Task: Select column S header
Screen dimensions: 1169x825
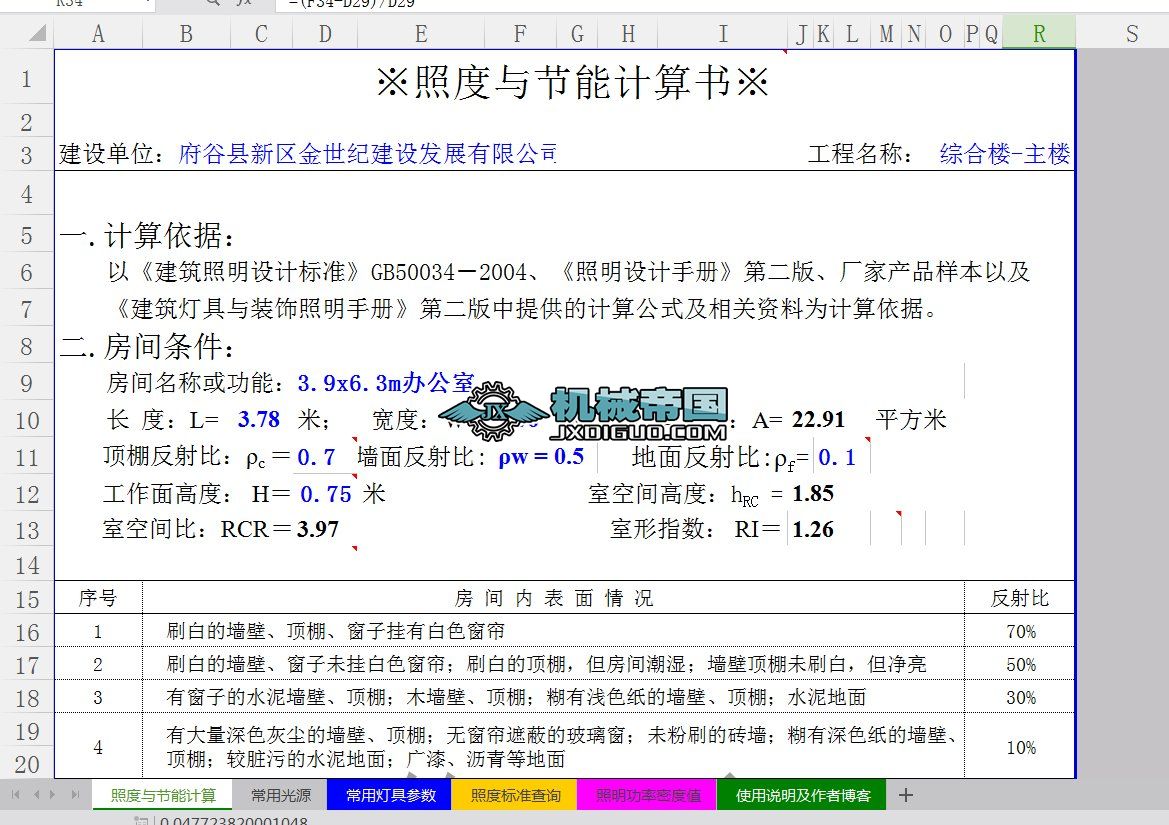Action: point(1131,34)
